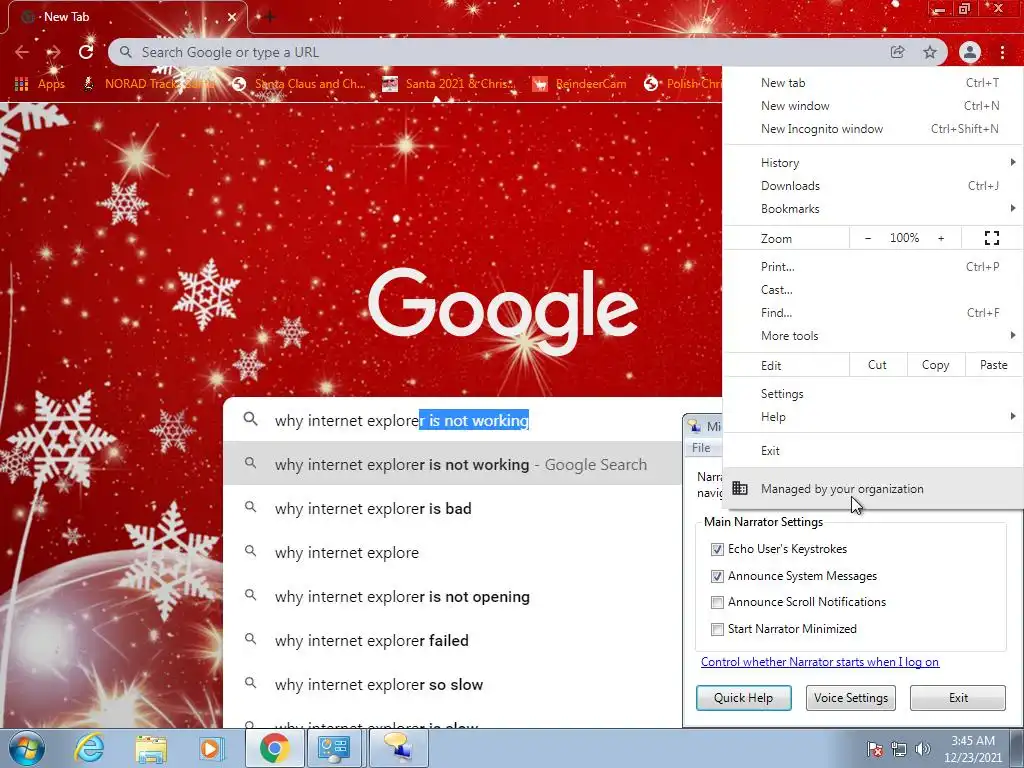
Task: Reload the page with the refresh icon
Action: 86,52
